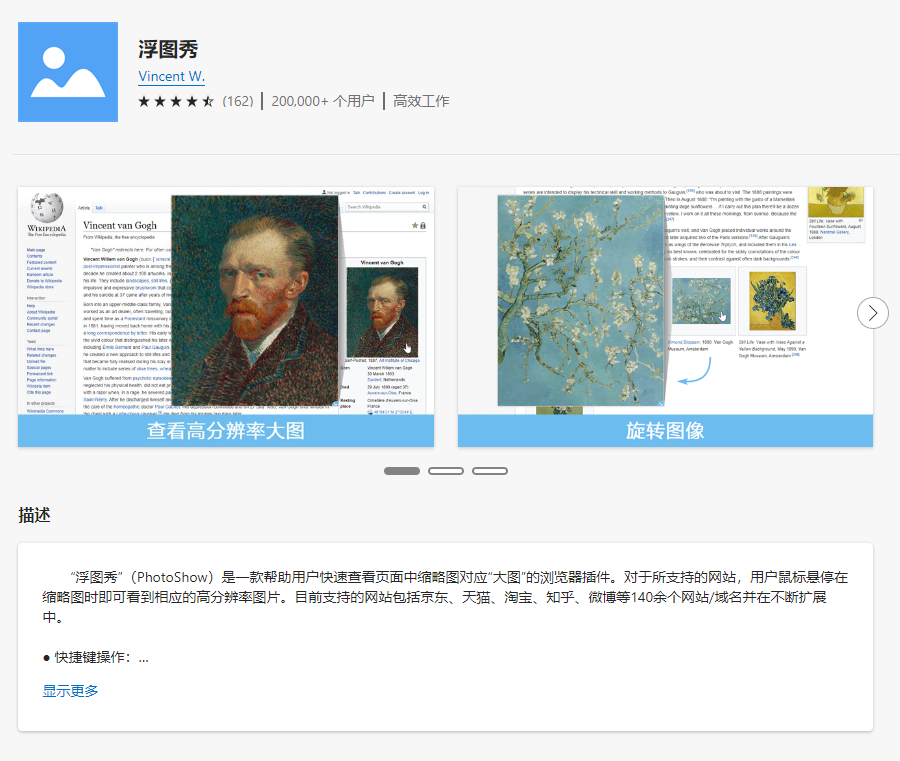900x761 pixels.
Task: Open developer Vincent W. link
Action: [171, 76]
